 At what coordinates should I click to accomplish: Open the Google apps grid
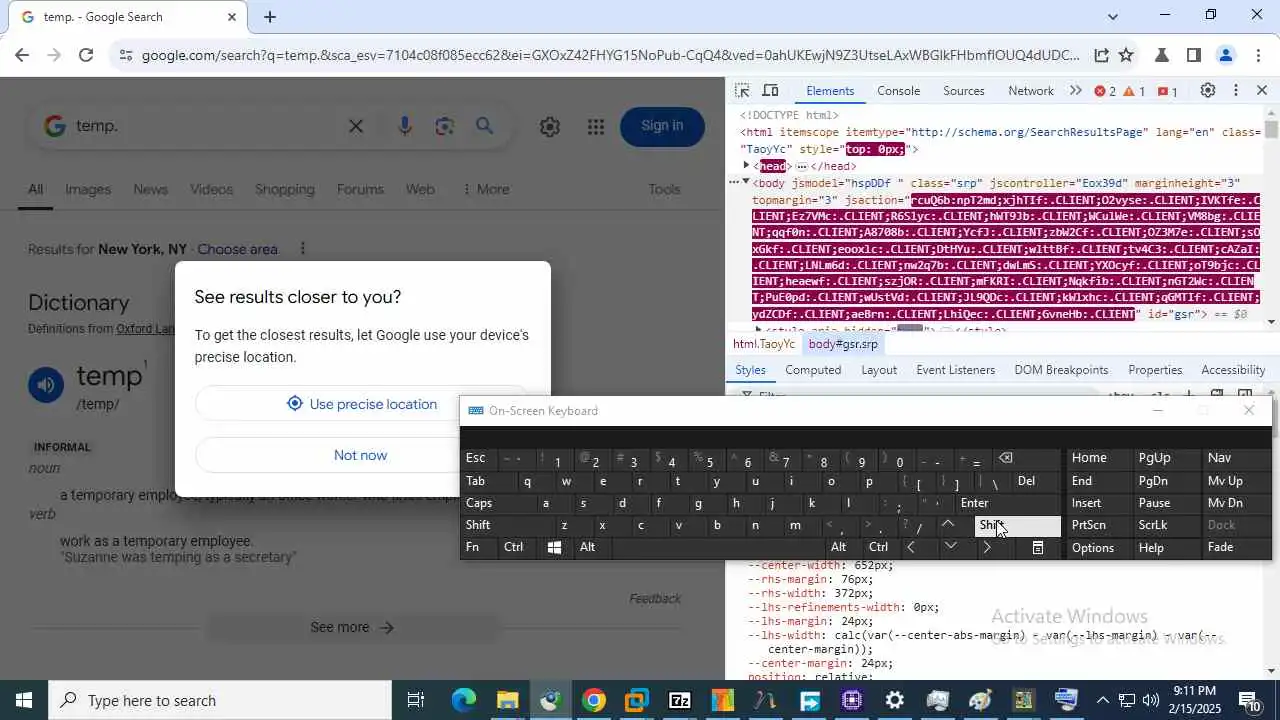coord(596,126)
